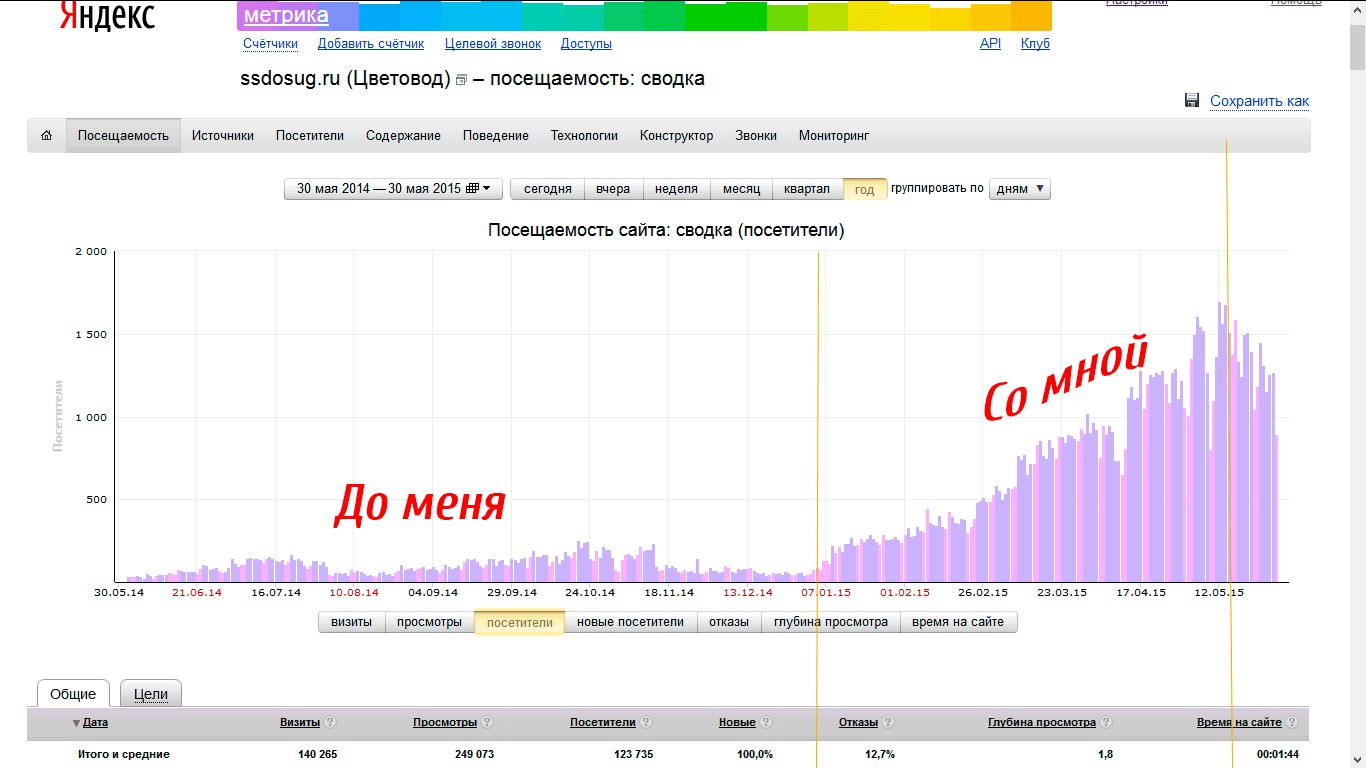Open the calendar icon in the date range

(473, 189)
